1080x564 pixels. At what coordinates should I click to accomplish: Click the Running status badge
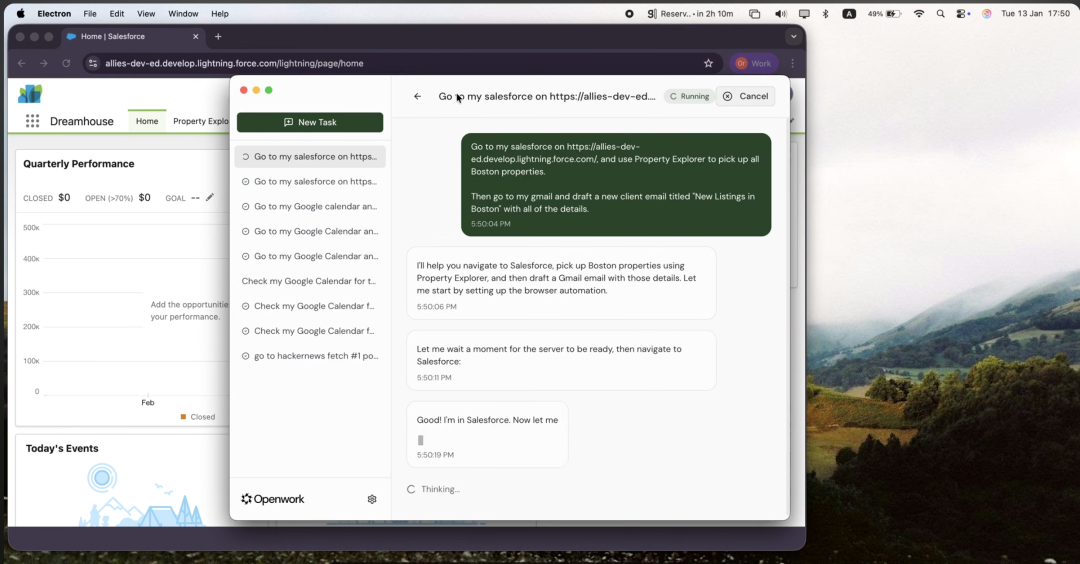(689, 96)
